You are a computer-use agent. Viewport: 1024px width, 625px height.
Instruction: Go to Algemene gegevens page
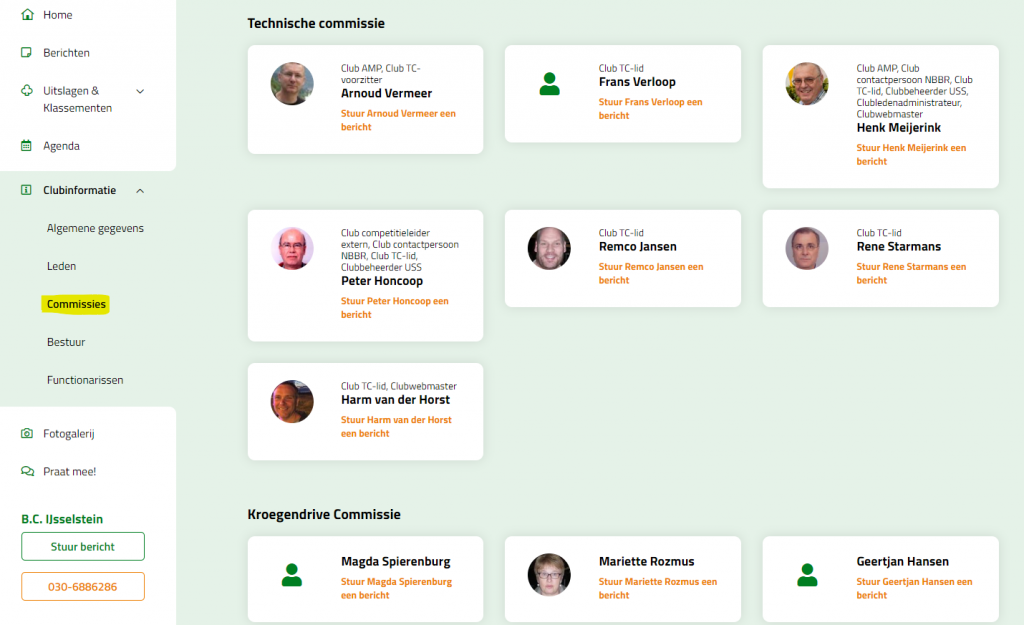coord(95,228)
